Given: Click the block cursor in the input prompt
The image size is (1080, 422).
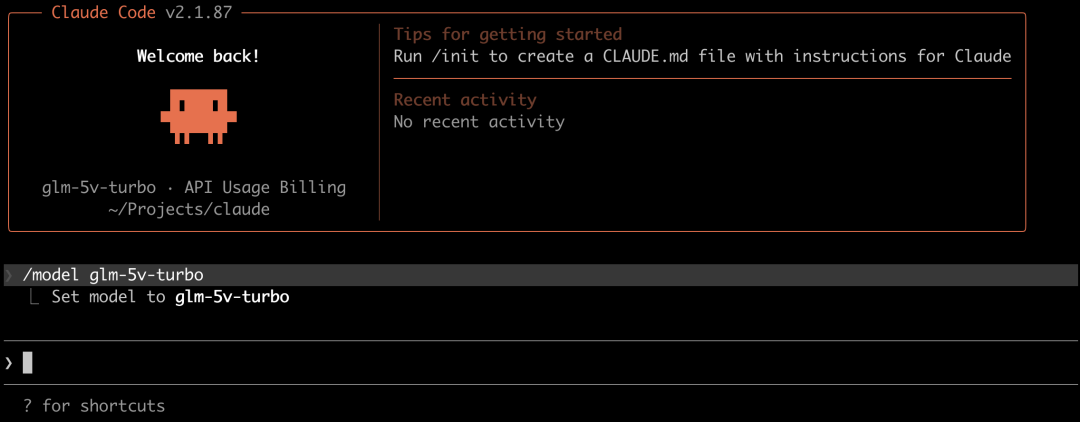Looking at the screenshot, I should coord(28,362).
